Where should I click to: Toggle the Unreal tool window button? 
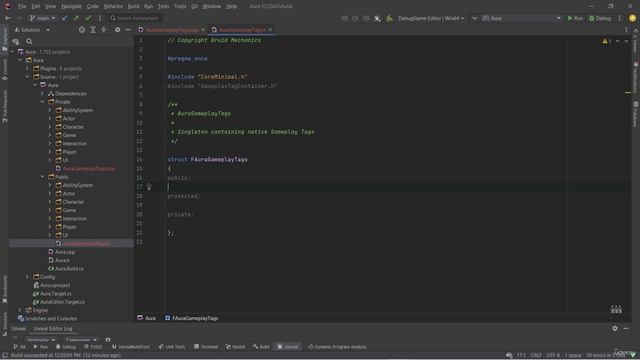[288, 347]
